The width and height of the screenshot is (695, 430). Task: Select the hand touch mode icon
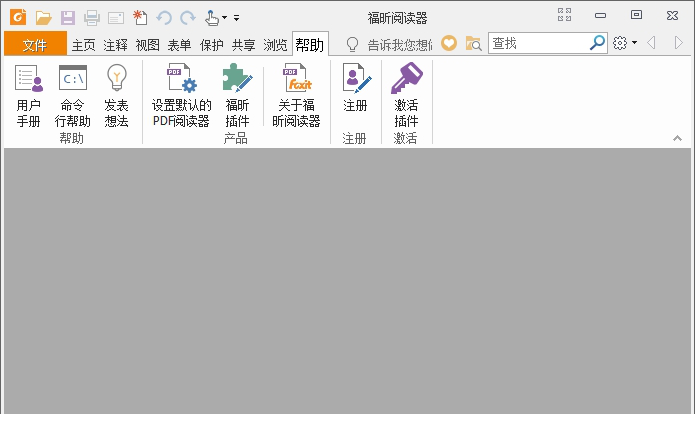tap(211, 18)
